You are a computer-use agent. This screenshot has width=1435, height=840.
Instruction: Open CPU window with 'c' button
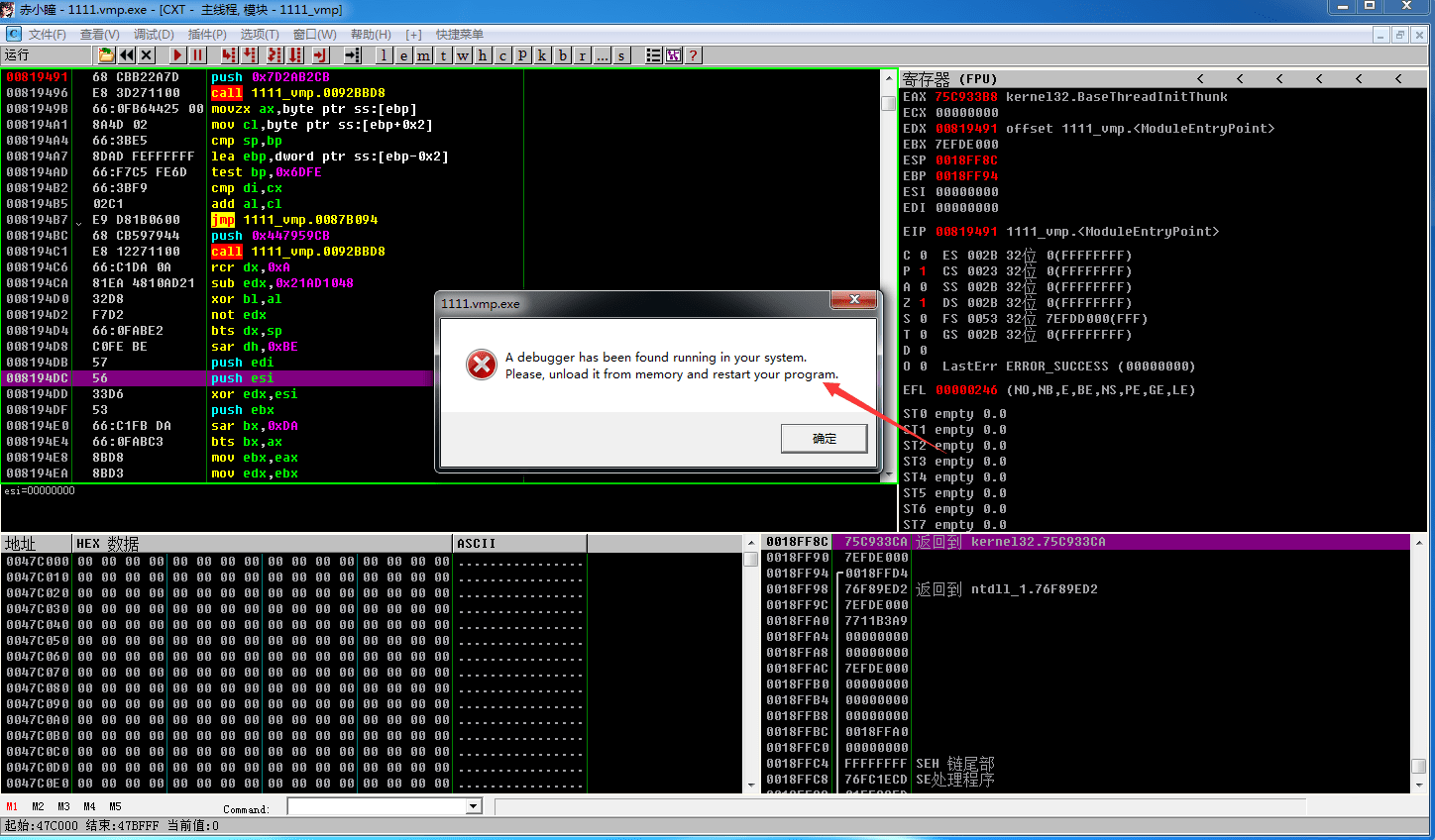click(502, 55)
